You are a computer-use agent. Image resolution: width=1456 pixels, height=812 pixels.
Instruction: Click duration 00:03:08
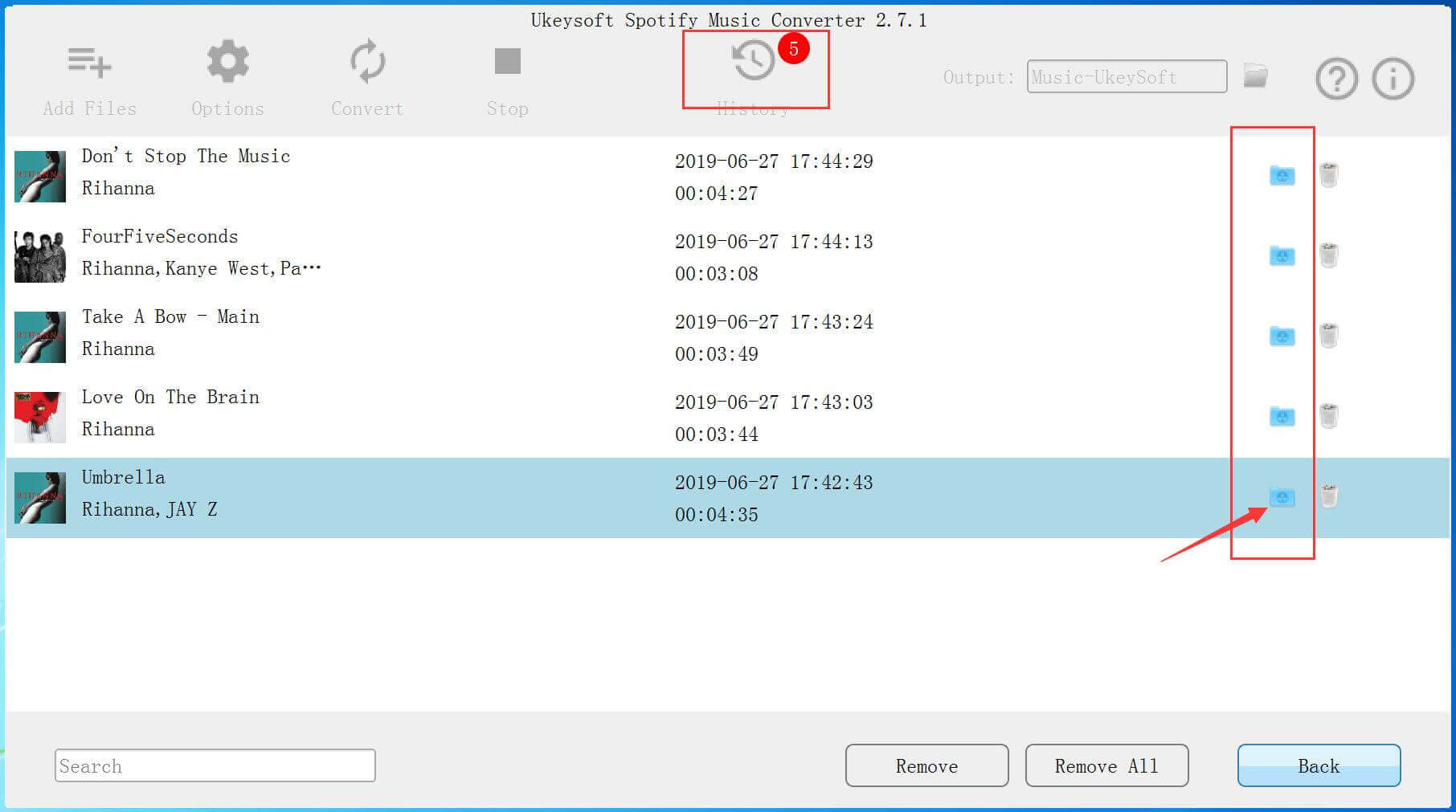click(x=717, y=273)
